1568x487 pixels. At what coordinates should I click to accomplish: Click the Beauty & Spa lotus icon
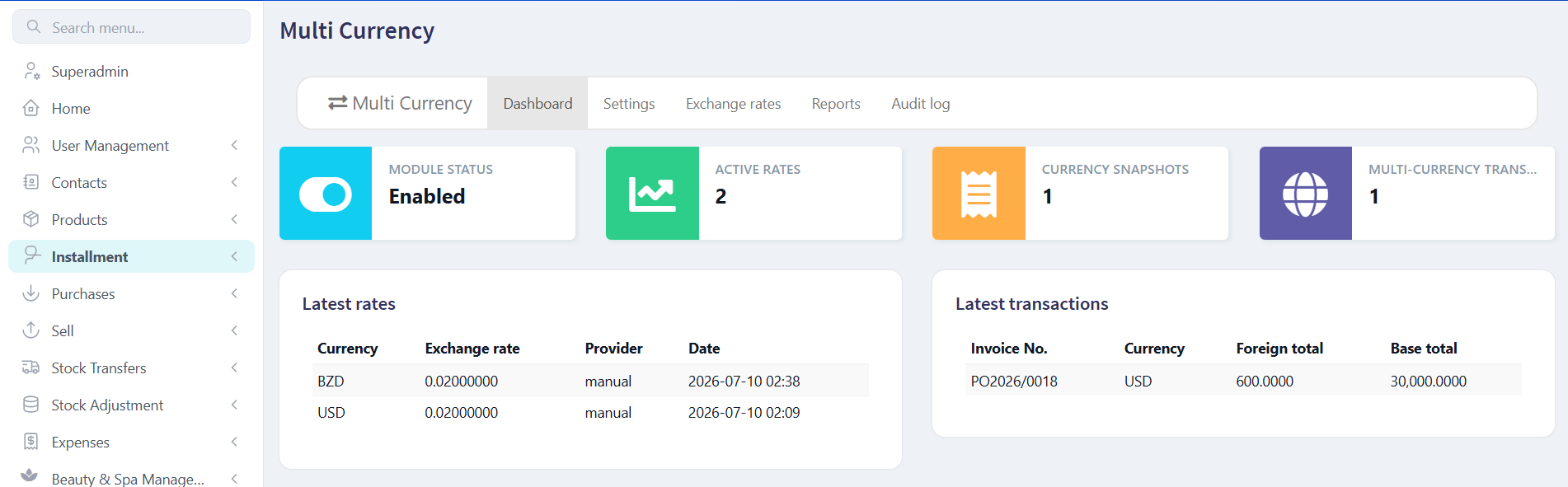point(30,475)
